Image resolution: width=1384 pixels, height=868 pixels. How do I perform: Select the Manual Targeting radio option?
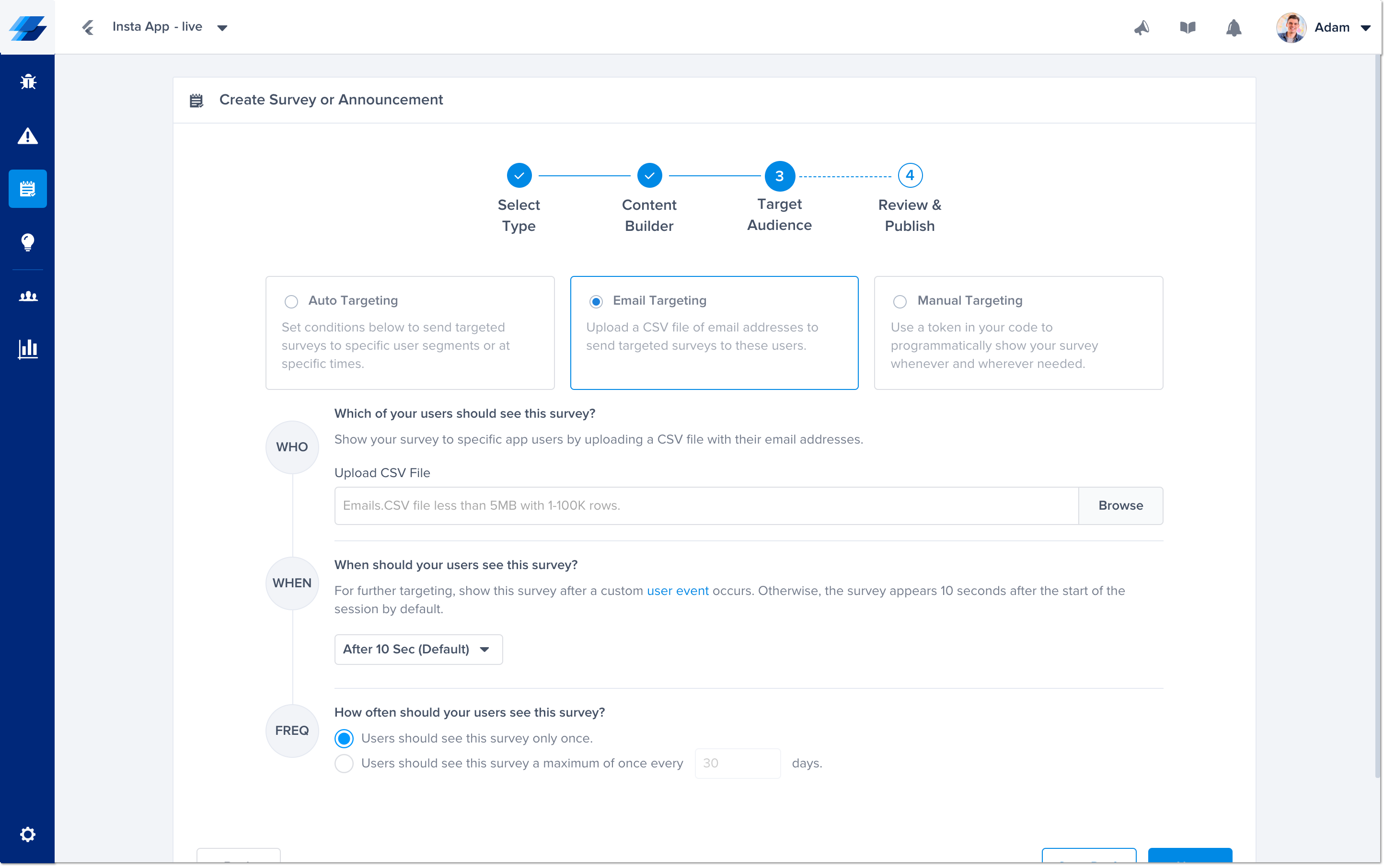click(900, 301)
